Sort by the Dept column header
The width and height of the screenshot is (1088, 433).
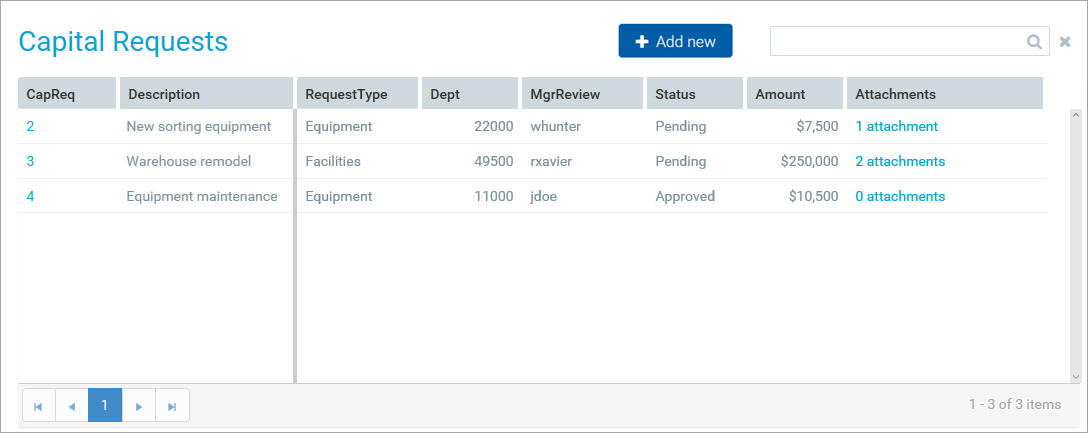445,94
